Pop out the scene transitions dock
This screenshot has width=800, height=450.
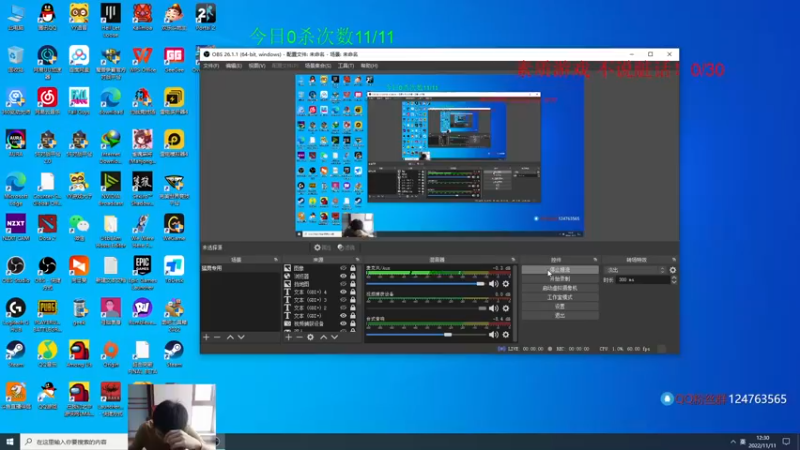[674, 260]
